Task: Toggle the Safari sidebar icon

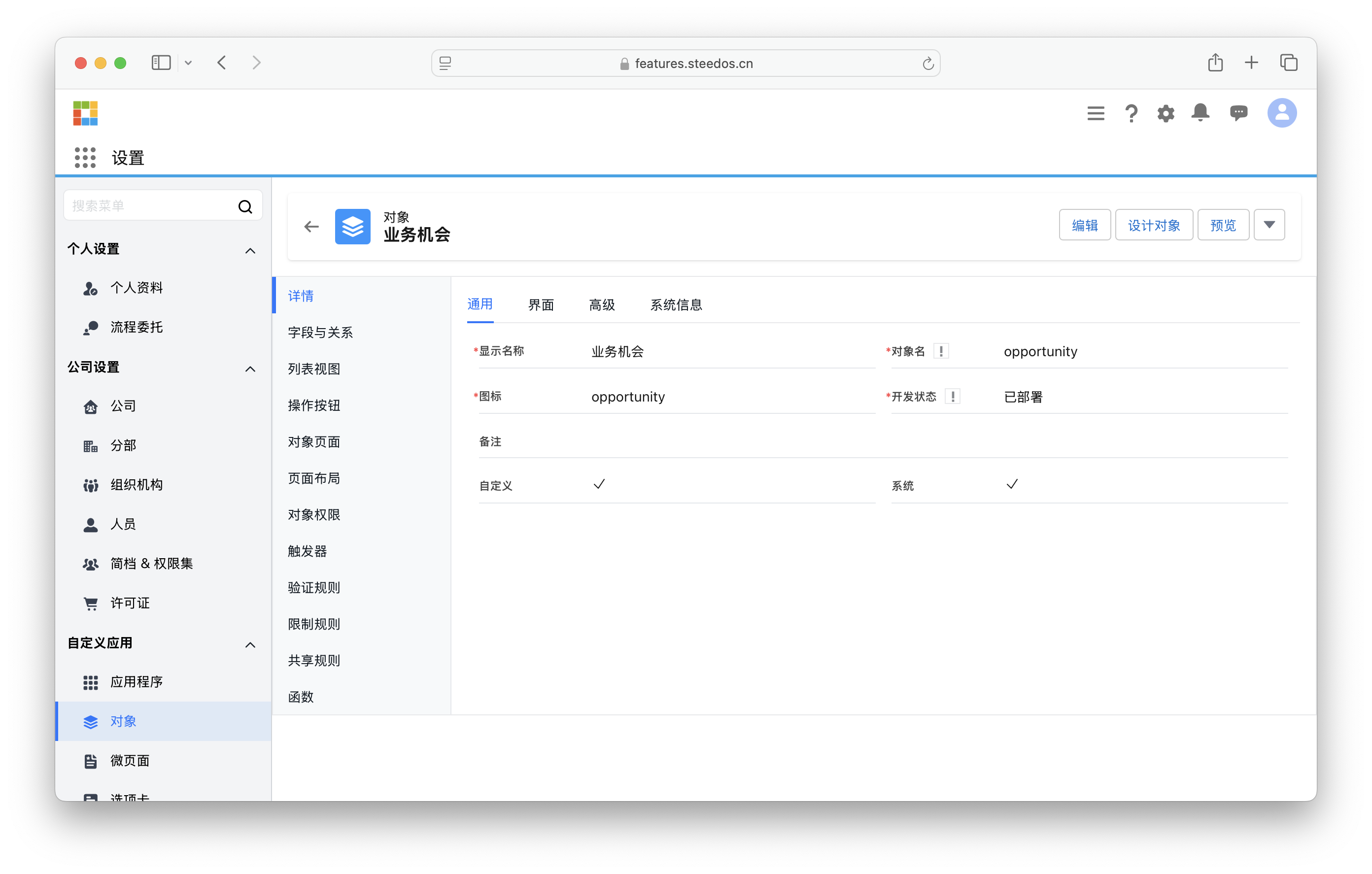Action: point(161,62)
